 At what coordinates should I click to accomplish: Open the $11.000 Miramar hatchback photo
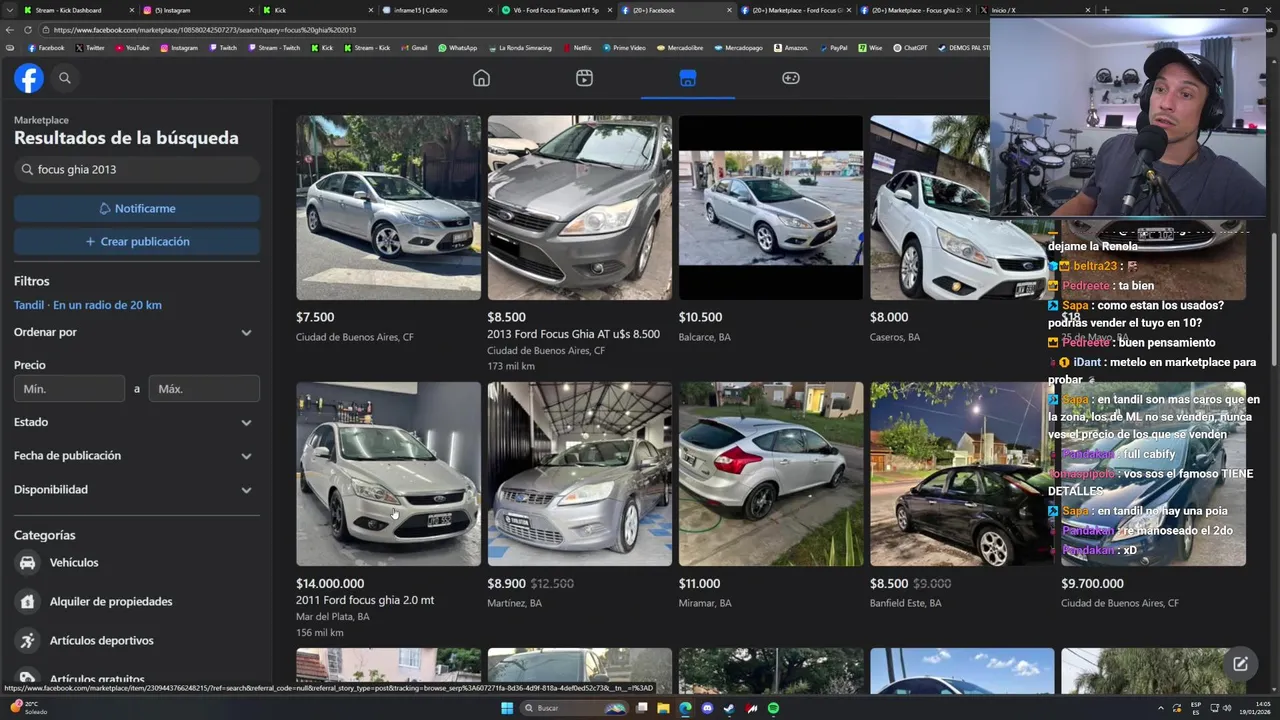coord(771,474)
